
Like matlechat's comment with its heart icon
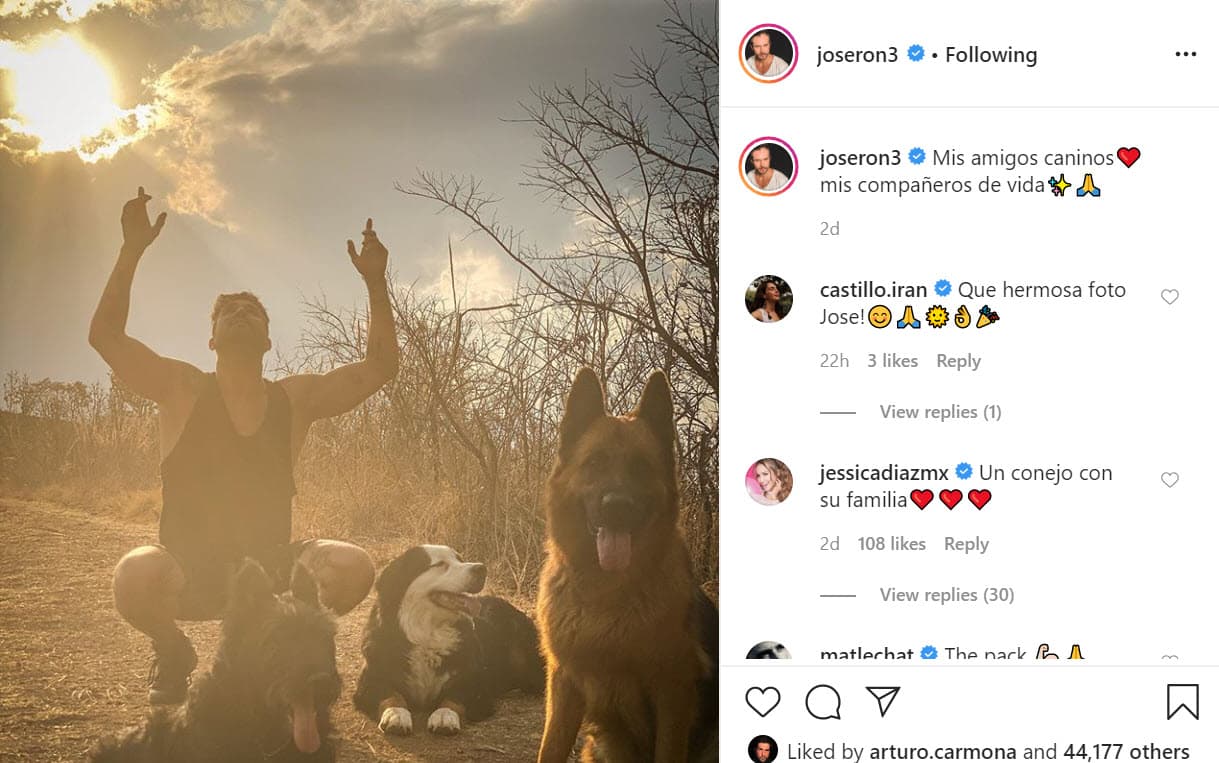tap(1170, 659)
